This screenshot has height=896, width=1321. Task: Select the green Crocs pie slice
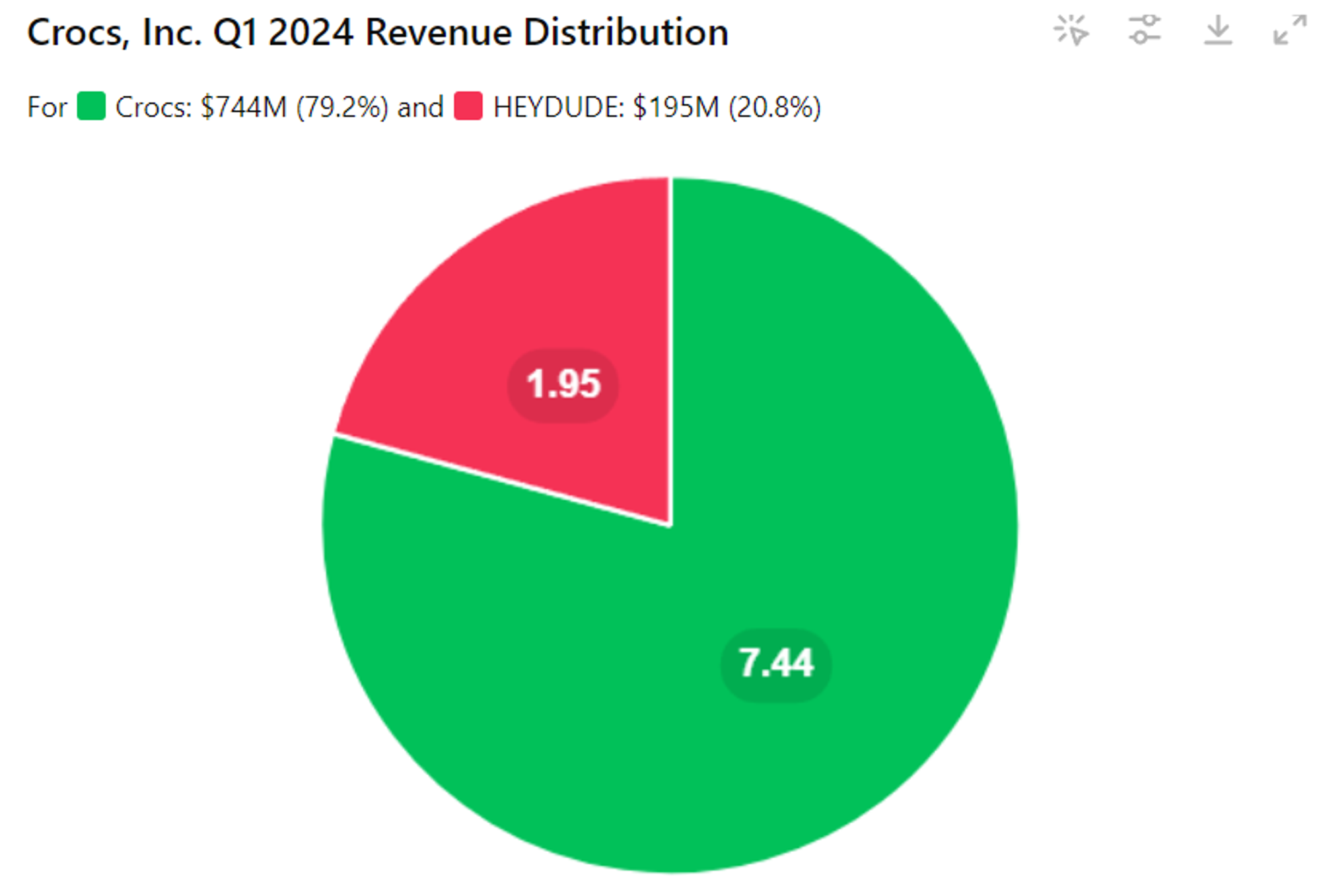tap(826, 462)
